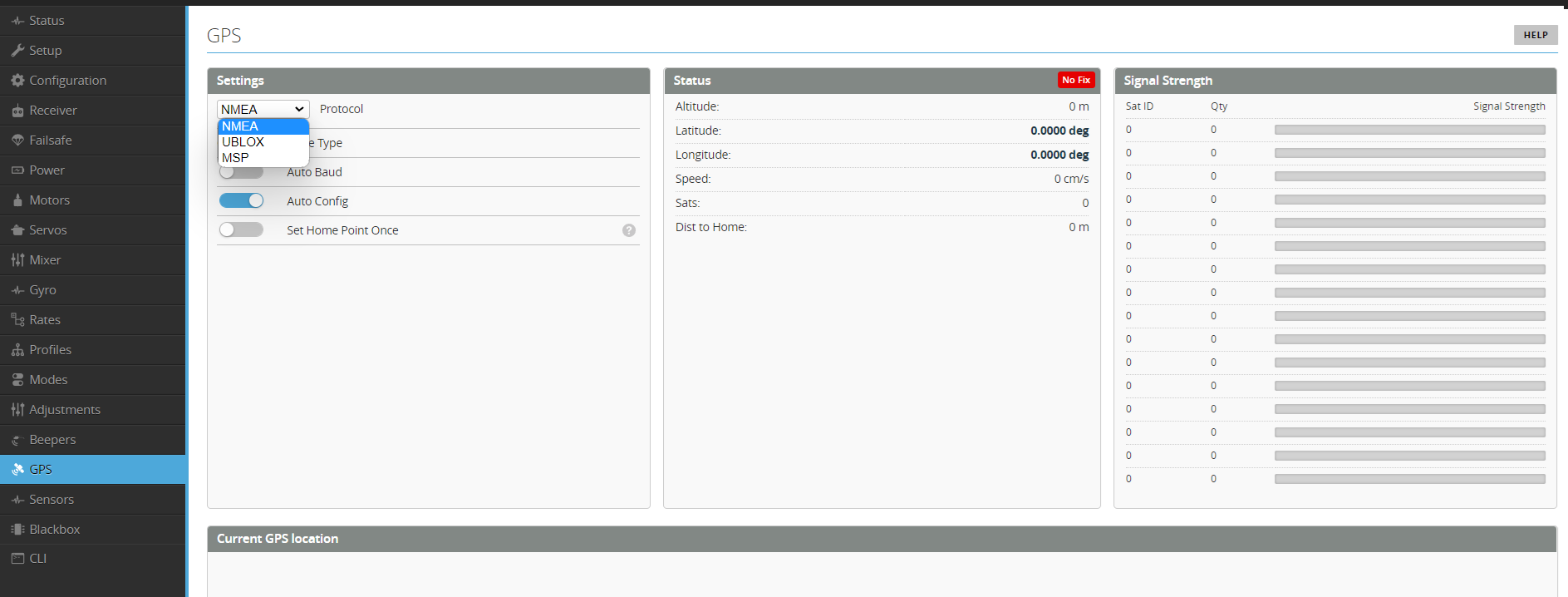
Task: Go to the Sensors tab
Action: click(x=52, y=500)
